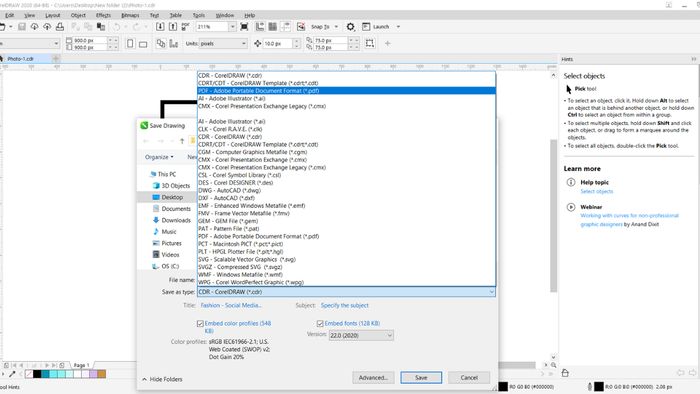Click the lock icon under the Hints panel

(x=565, y=373)
